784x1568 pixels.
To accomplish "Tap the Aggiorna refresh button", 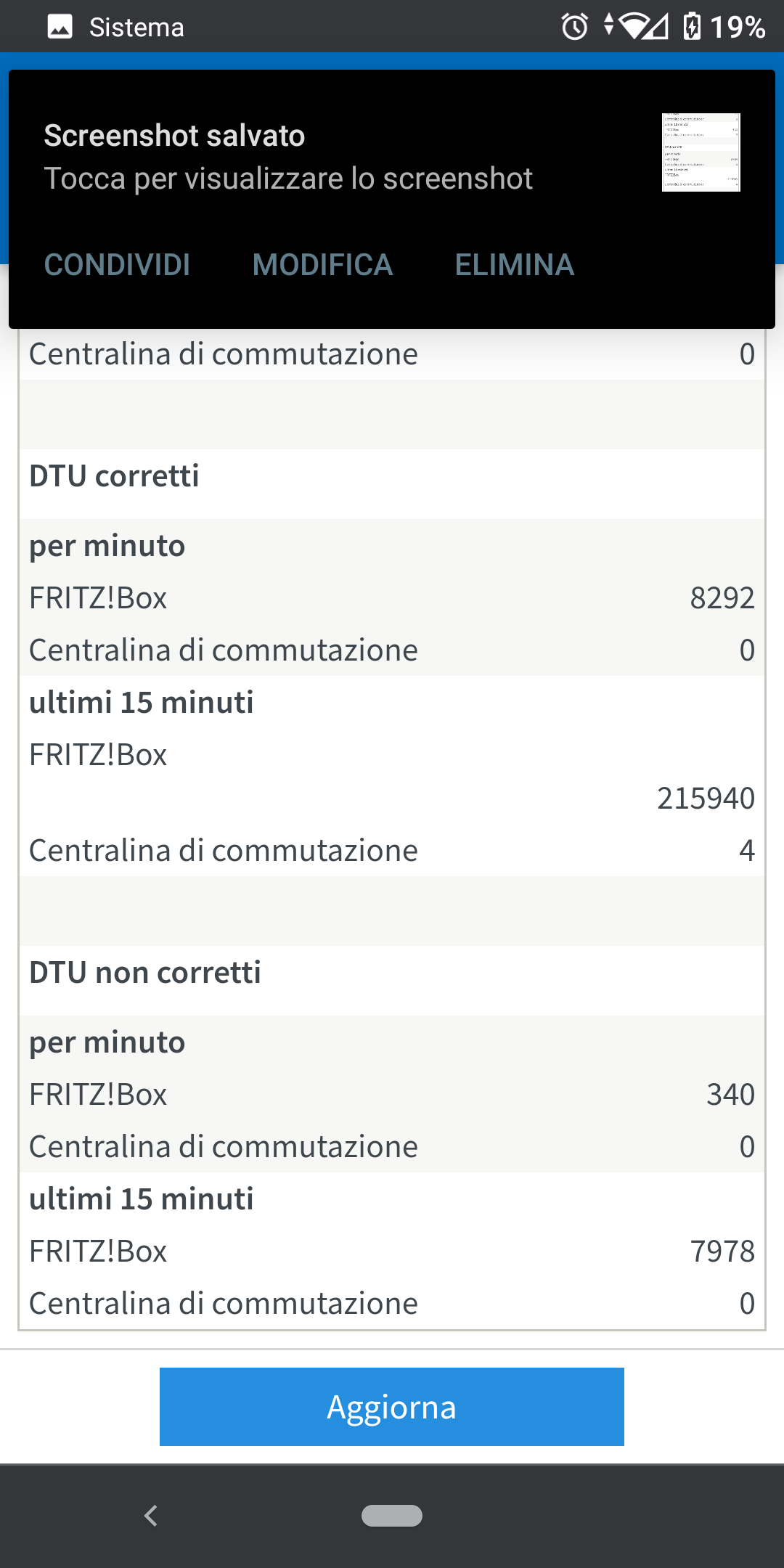I will (392, 1407).
